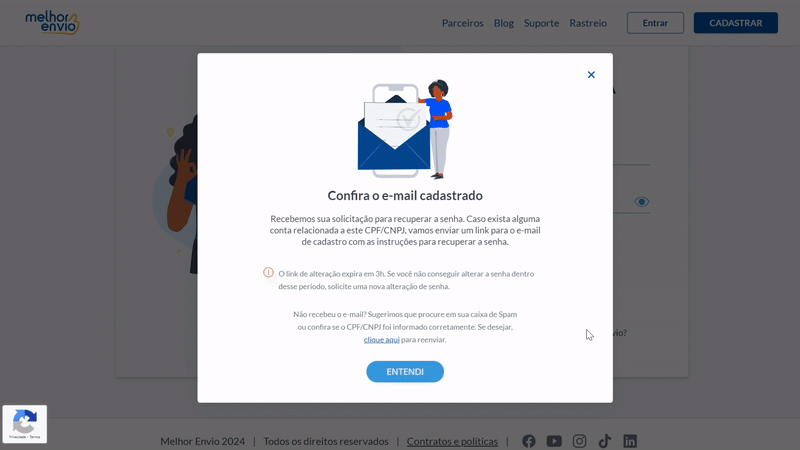Open the Facebook footer icon
Viewport: 800px width, 450px height.
[x=529, y=441]
